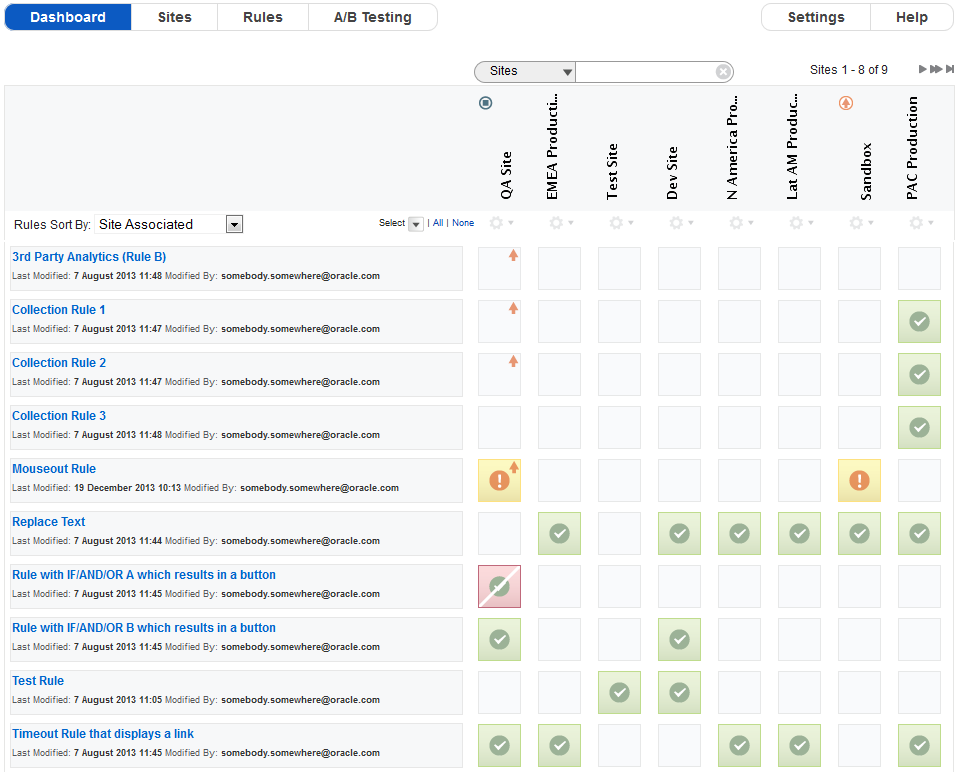Click the disabled red cell for IF/AND/OR A rule
Viewport: 957px width, 772px height.
click(x=499, y=586)
